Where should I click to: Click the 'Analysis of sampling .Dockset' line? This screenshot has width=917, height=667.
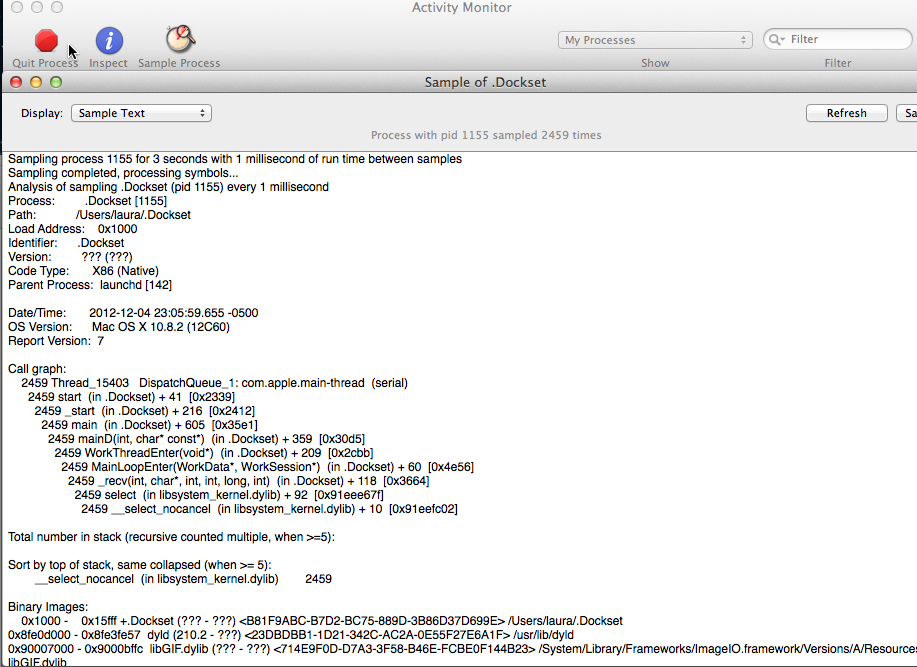[x=168, y=187]
